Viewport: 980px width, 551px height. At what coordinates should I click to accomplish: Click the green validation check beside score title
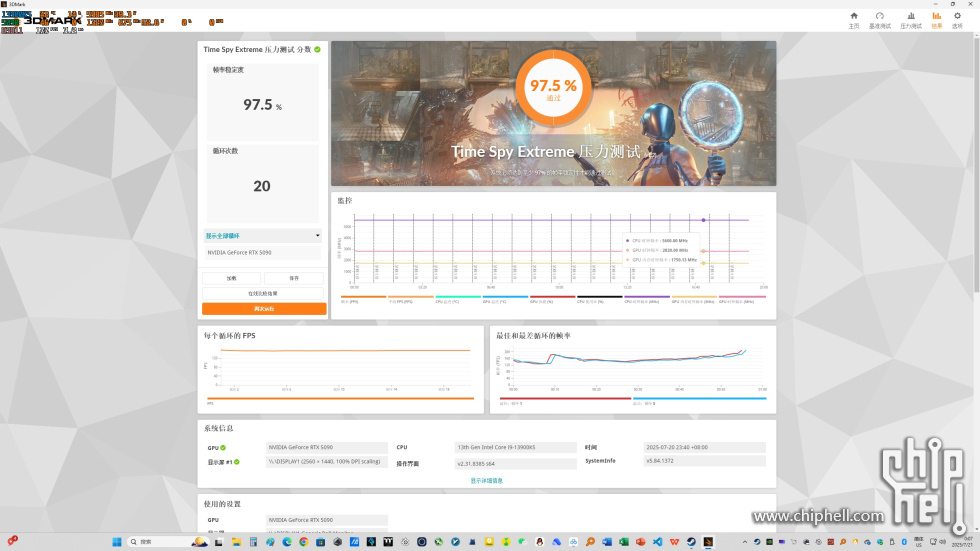pyautogui.click(x=318, y=49)
